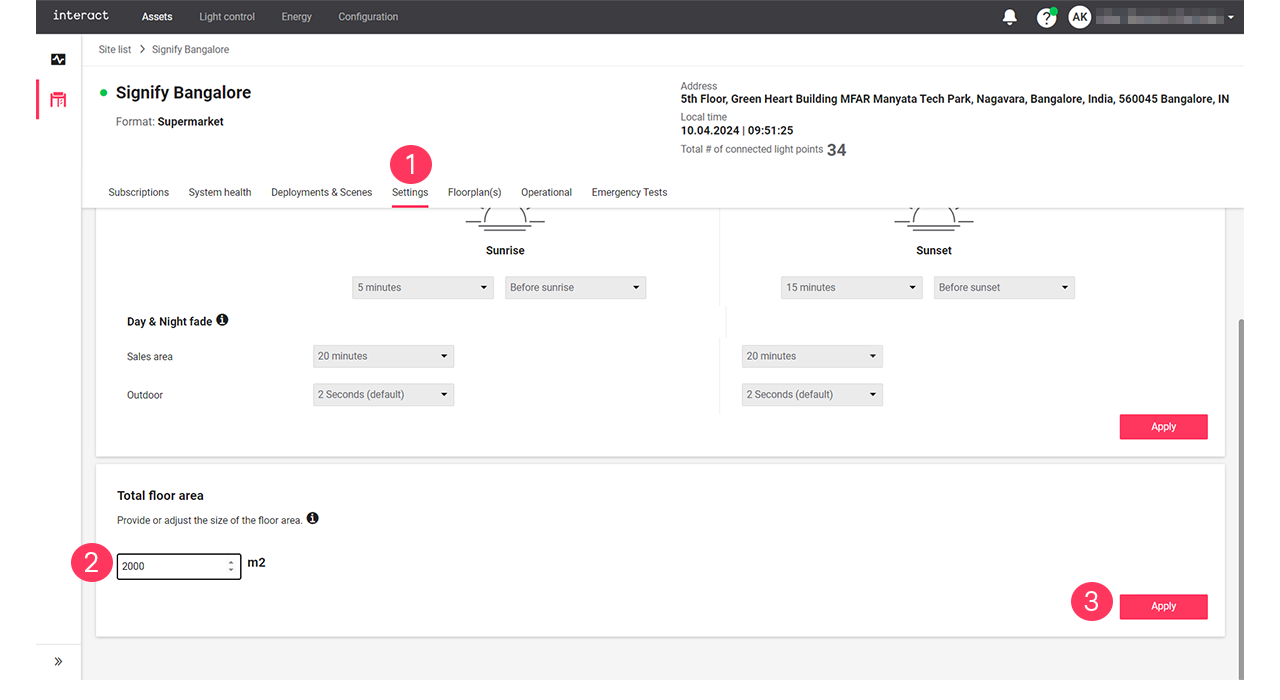The width and height of the screenshot is (1280, 700).
Task: Open the Emergency Tests tab
Action: tap(629, 192)
